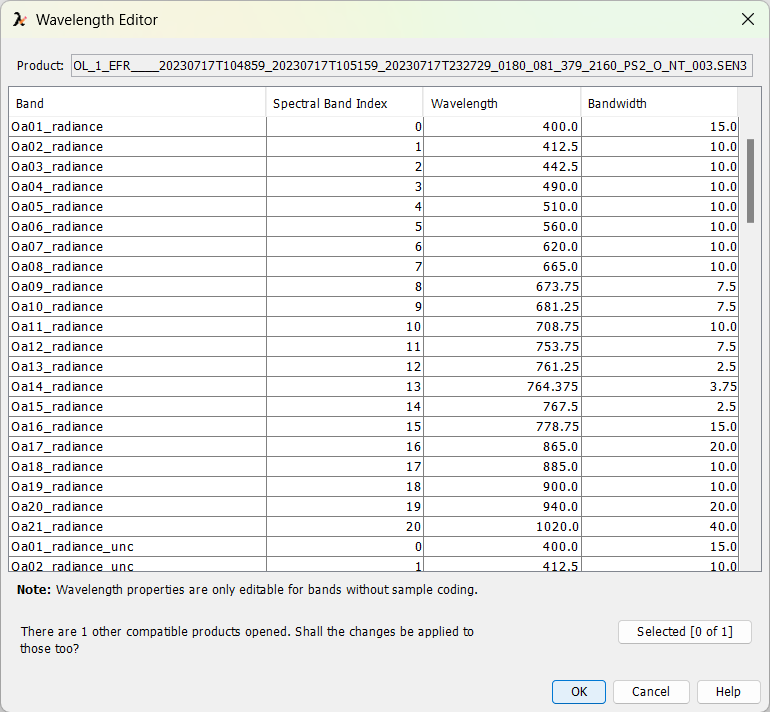Click bandwidth cell of Oa21_radiance showing 40.0
Screen dimensions: 770x712
coord(659,527)
